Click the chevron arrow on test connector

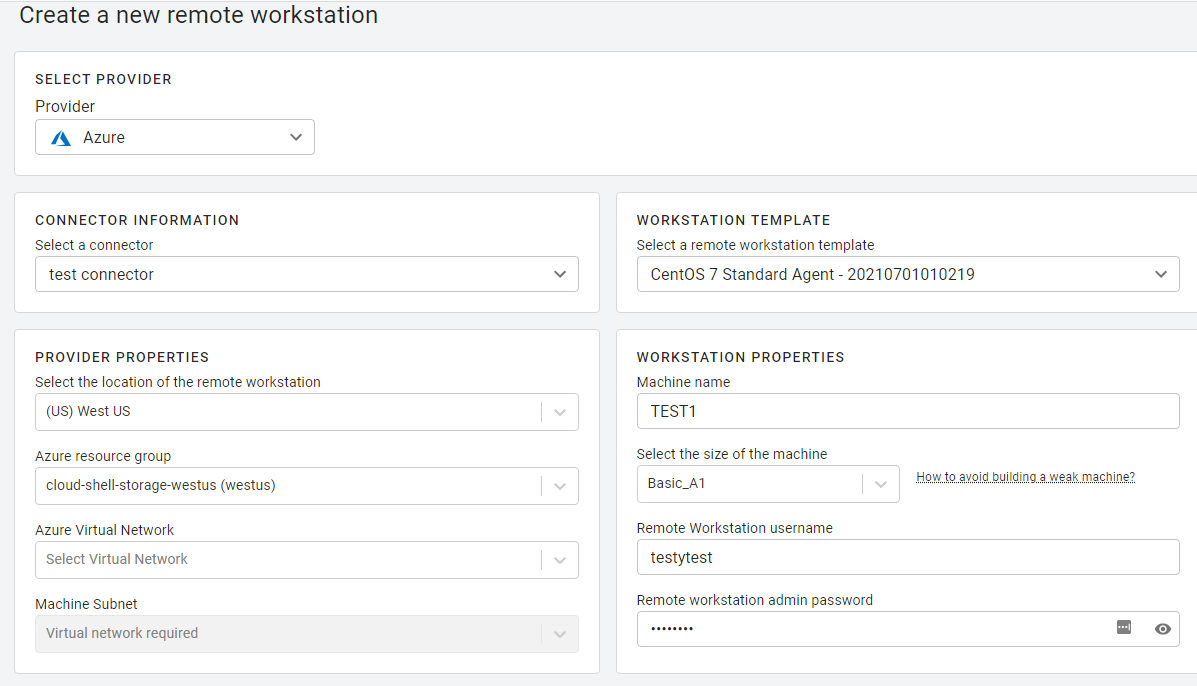click(560, 275)
